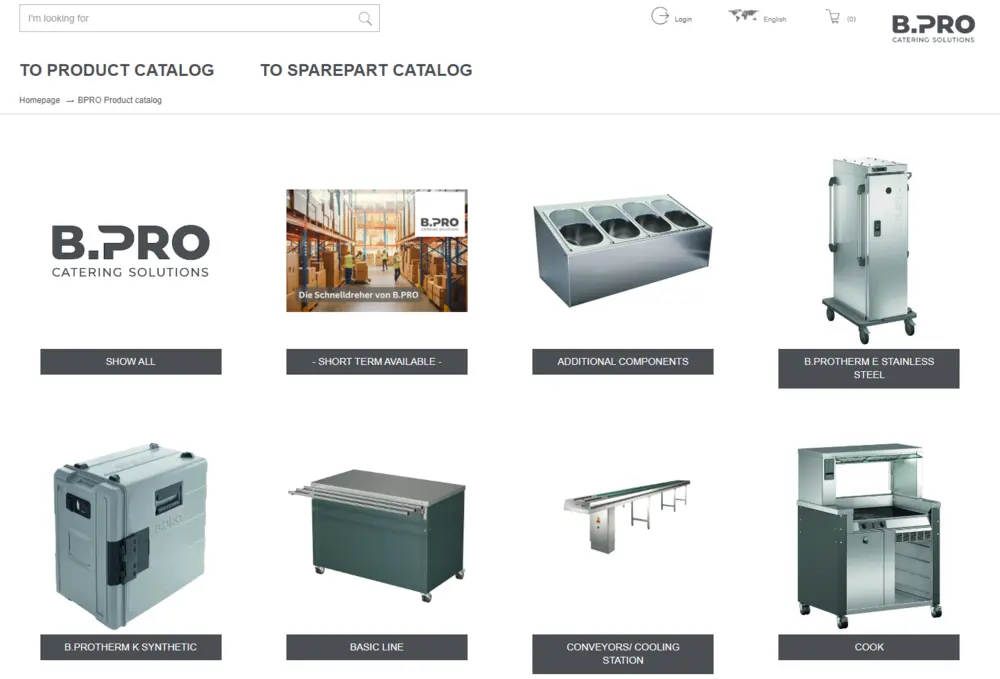Open the shopping cart icon
This screenshot has width=1000, height=679.
pos(833,16)
